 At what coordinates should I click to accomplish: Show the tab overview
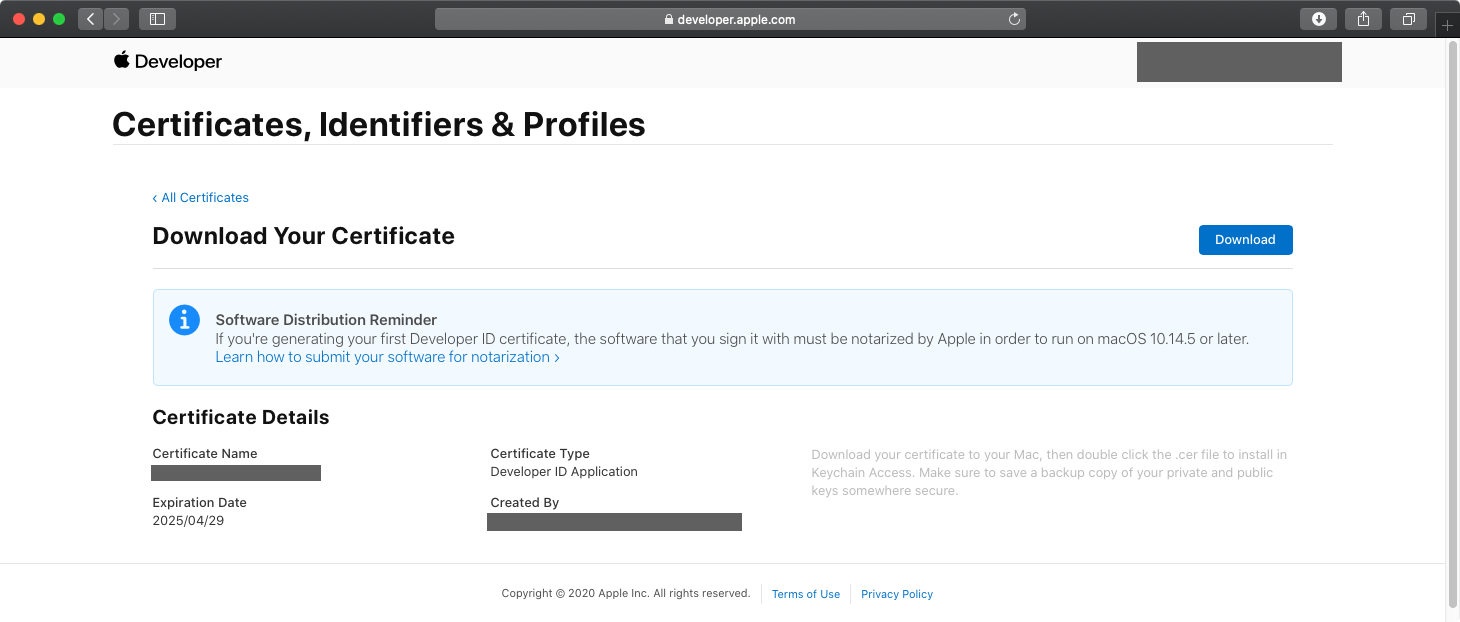1408,19
